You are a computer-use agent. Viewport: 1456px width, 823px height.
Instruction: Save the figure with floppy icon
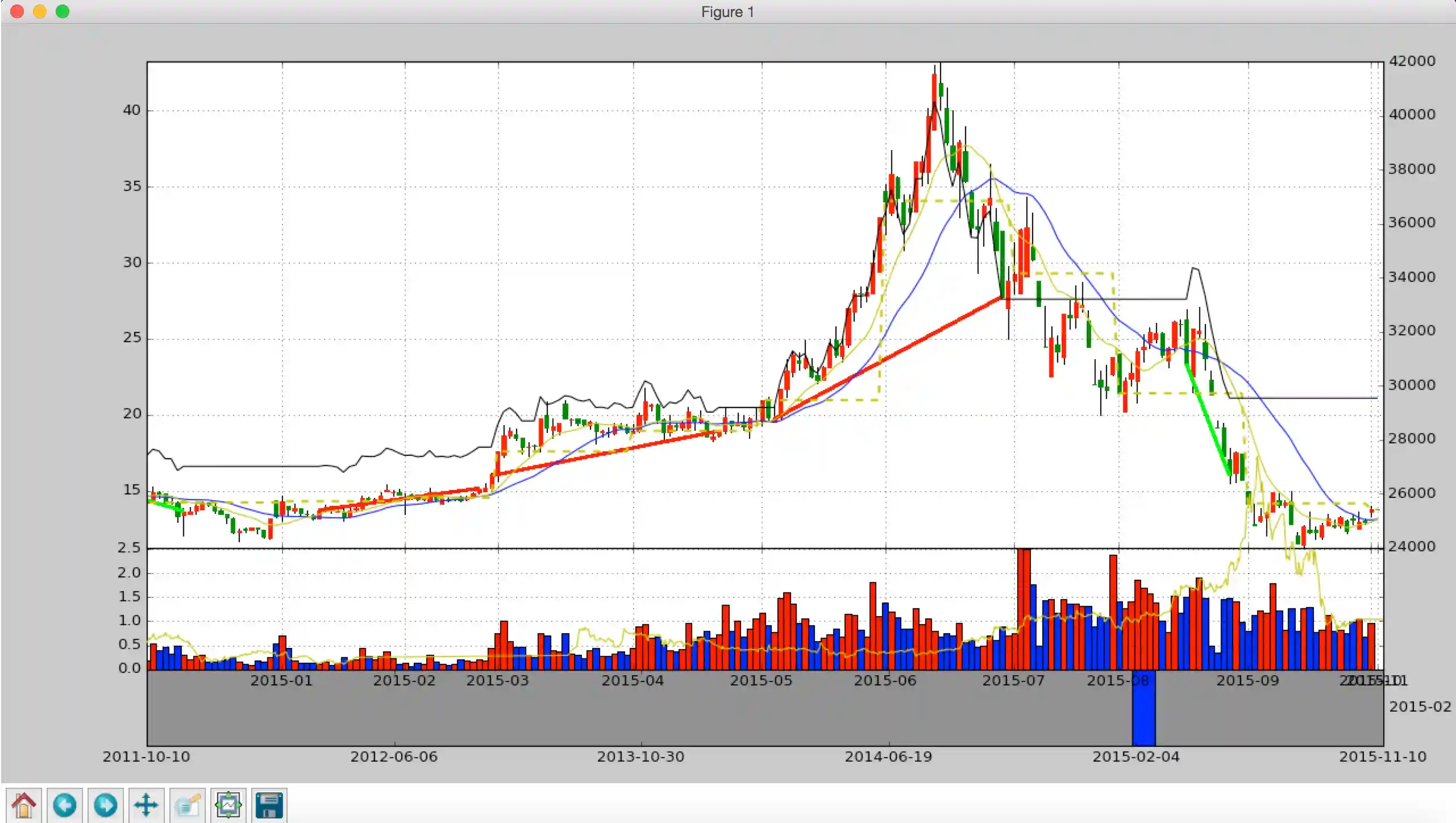(269, 805)
